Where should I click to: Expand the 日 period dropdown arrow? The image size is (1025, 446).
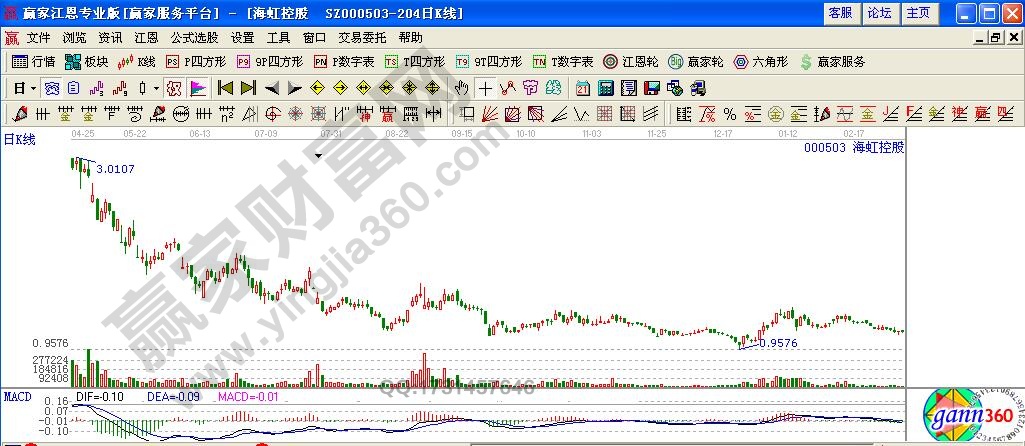click(x=32, y=88)
